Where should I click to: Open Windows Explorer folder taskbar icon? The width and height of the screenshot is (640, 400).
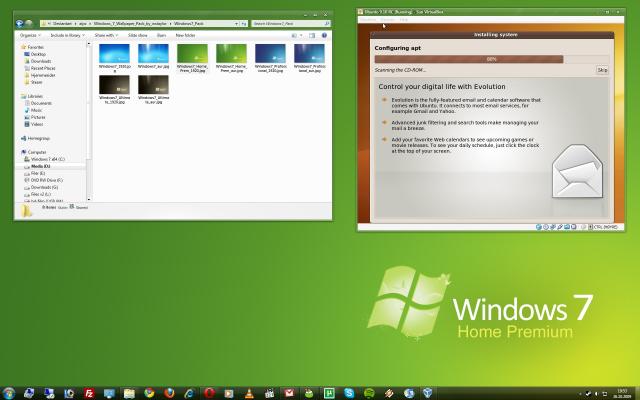(129, 393)
